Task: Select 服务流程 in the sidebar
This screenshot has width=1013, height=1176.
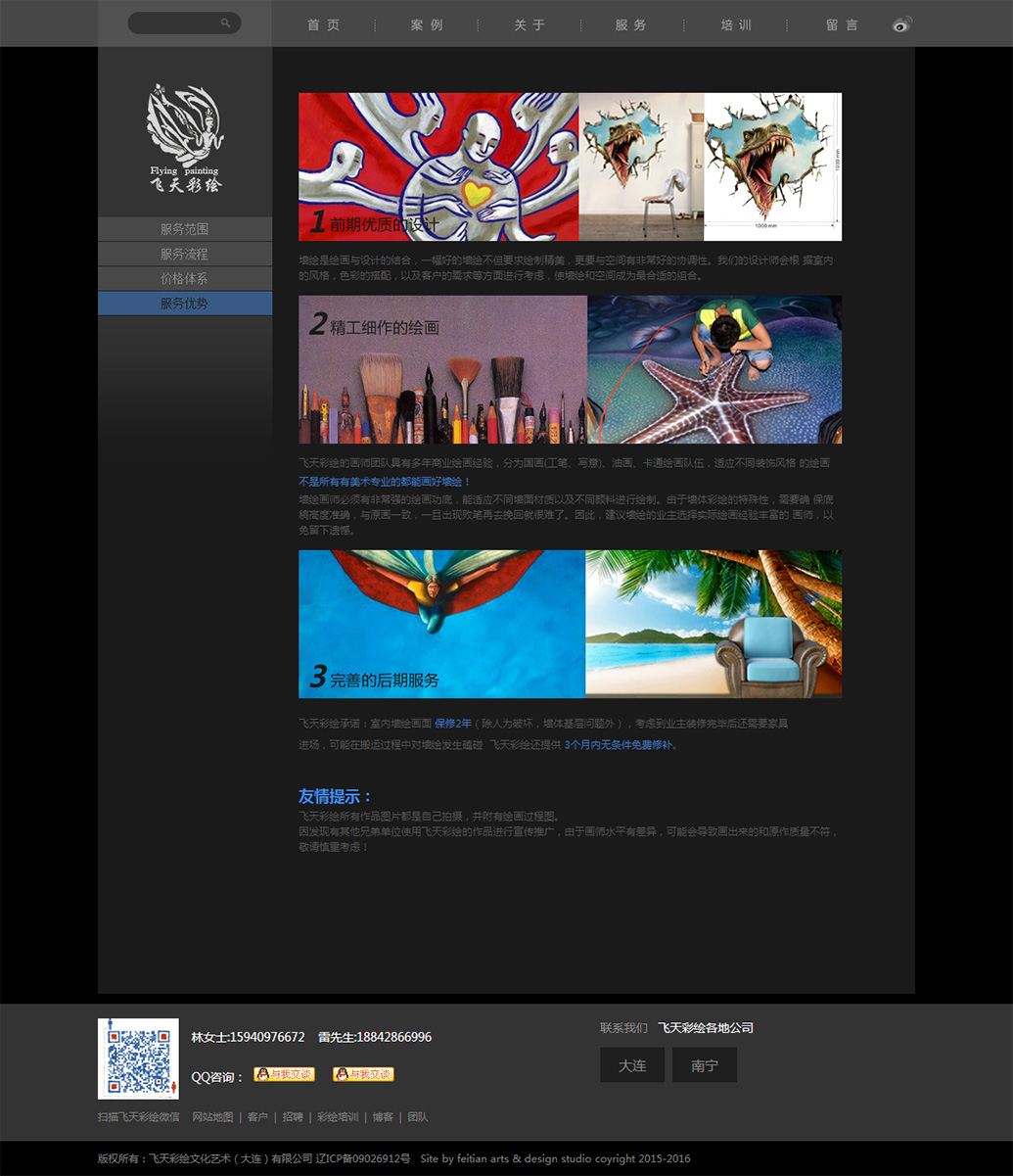Action: [185, 254]
